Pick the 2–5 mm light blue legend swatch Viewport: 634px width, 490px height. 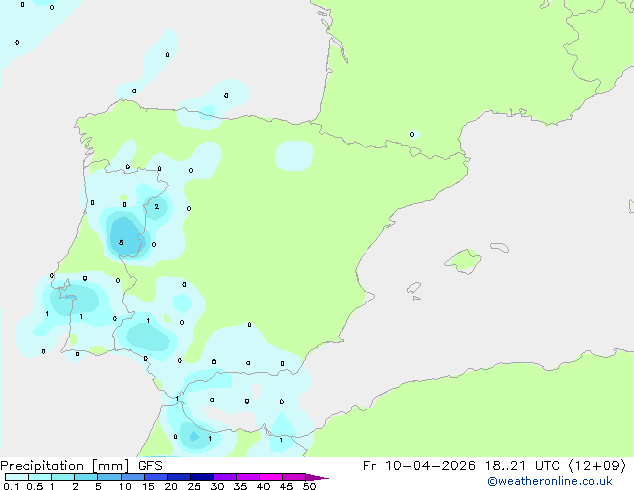pos(86,477)
